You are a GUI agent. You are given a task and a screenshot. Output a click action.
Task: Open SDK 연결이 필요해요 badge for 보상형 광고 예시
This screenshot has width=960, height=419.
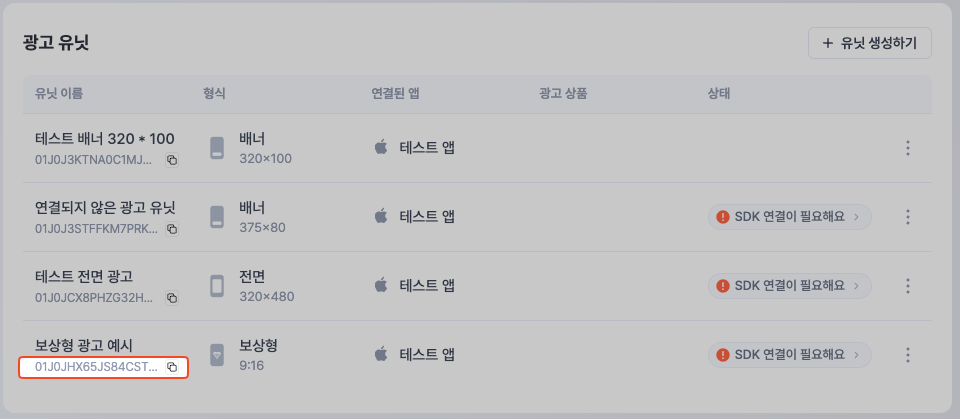[x=789, y=355]
